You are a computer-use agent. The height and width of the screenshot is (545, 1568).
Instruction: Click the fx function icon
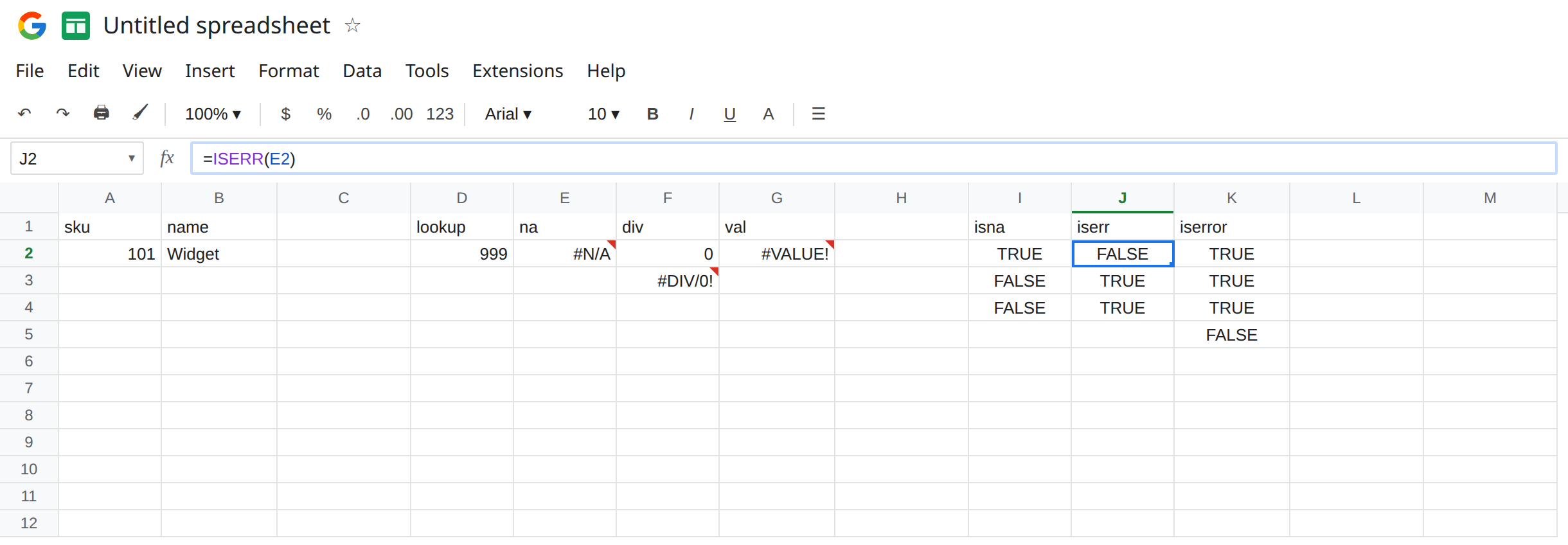(167, 158)
